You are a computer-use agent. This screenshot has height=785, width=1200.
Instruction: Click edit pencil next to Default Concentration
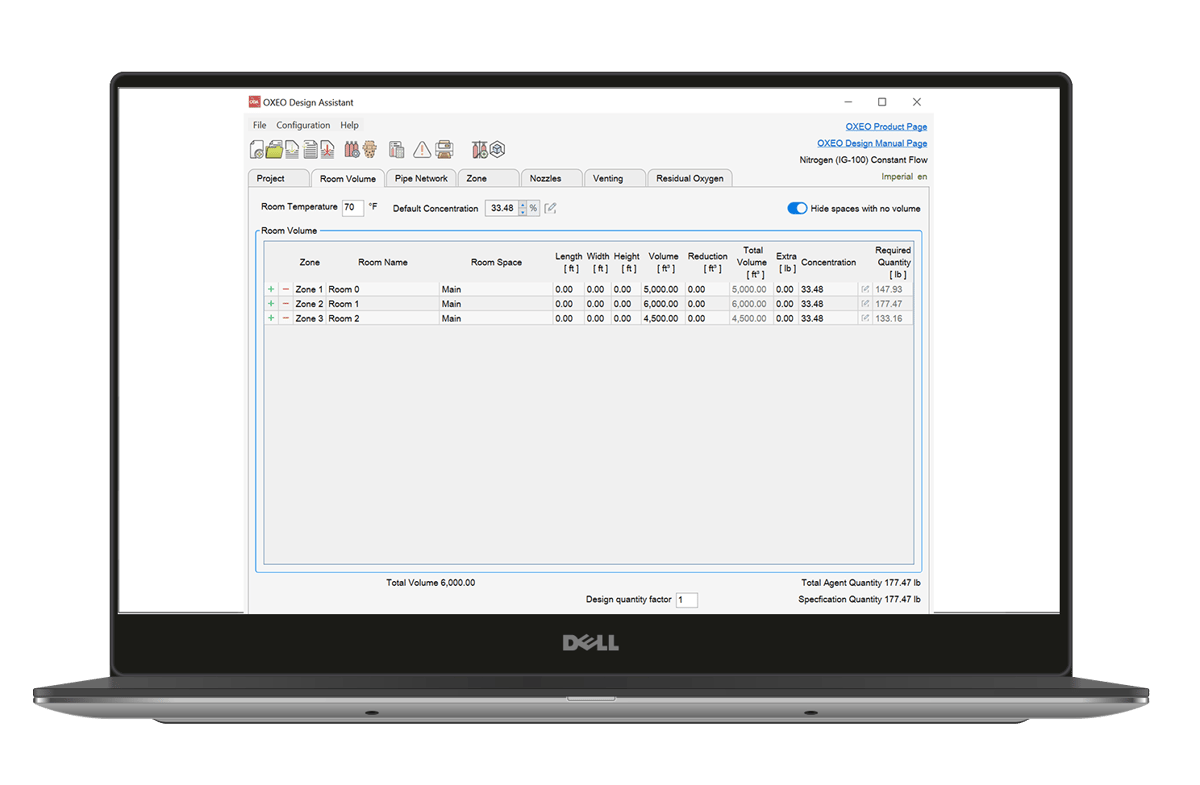(x=551, y=208)
